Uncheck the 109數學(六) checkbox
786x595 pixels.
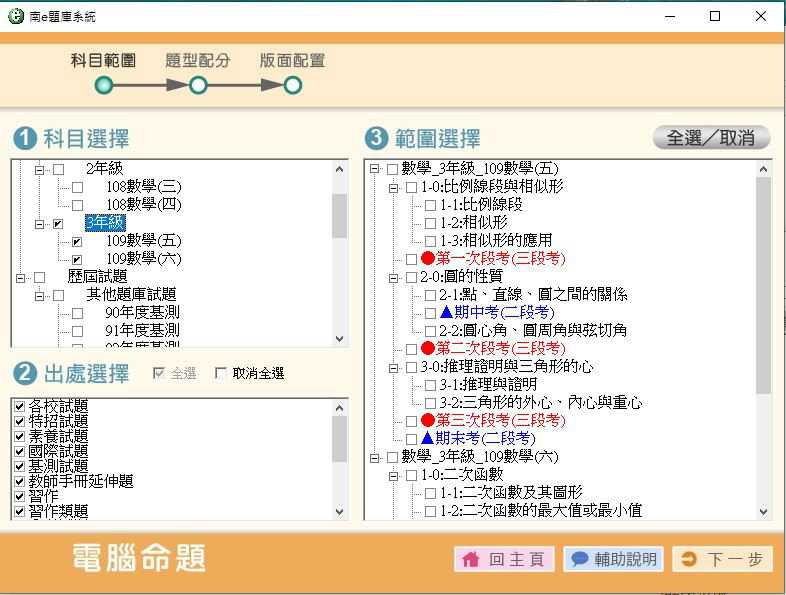point(77,260)
